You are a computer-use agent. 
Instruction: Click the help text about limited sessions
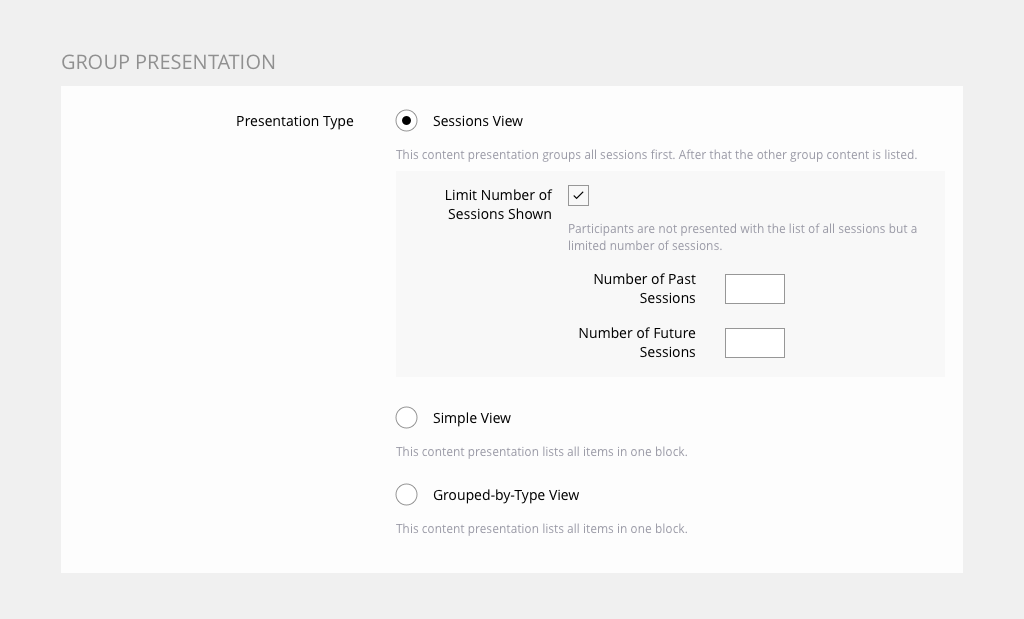742,237
